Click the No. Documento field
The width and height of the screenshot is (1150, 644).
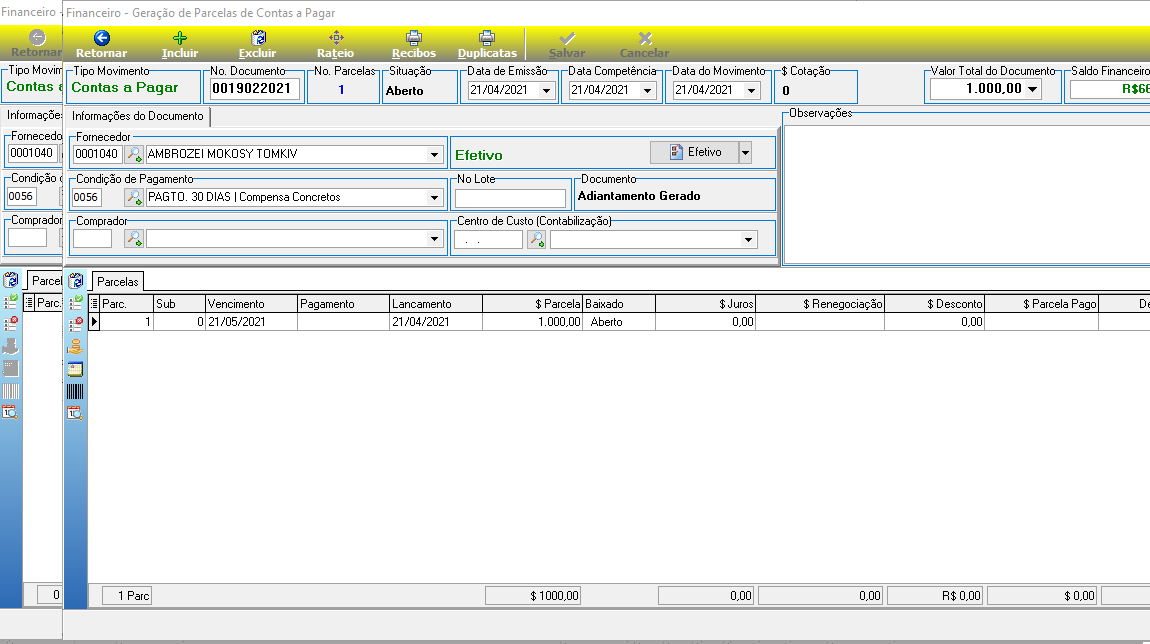254,89
